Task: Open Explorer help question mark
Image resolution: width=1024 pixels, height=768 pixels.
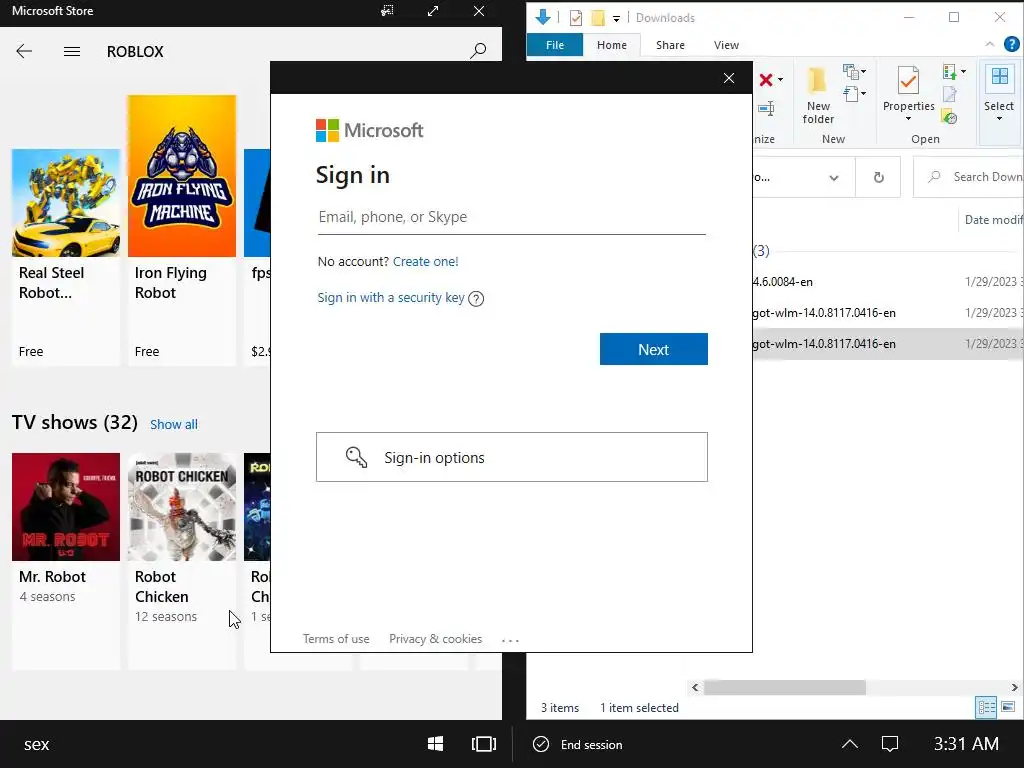Action: coord(1012,44)
